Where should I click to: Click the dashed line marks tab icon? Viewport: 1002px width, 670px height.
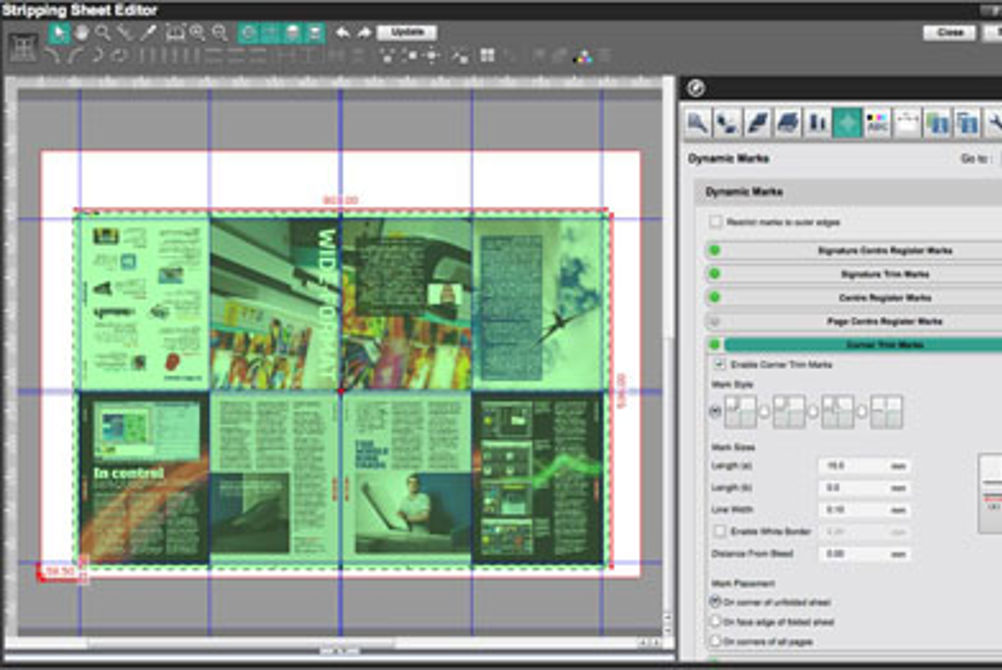[907, 122]
